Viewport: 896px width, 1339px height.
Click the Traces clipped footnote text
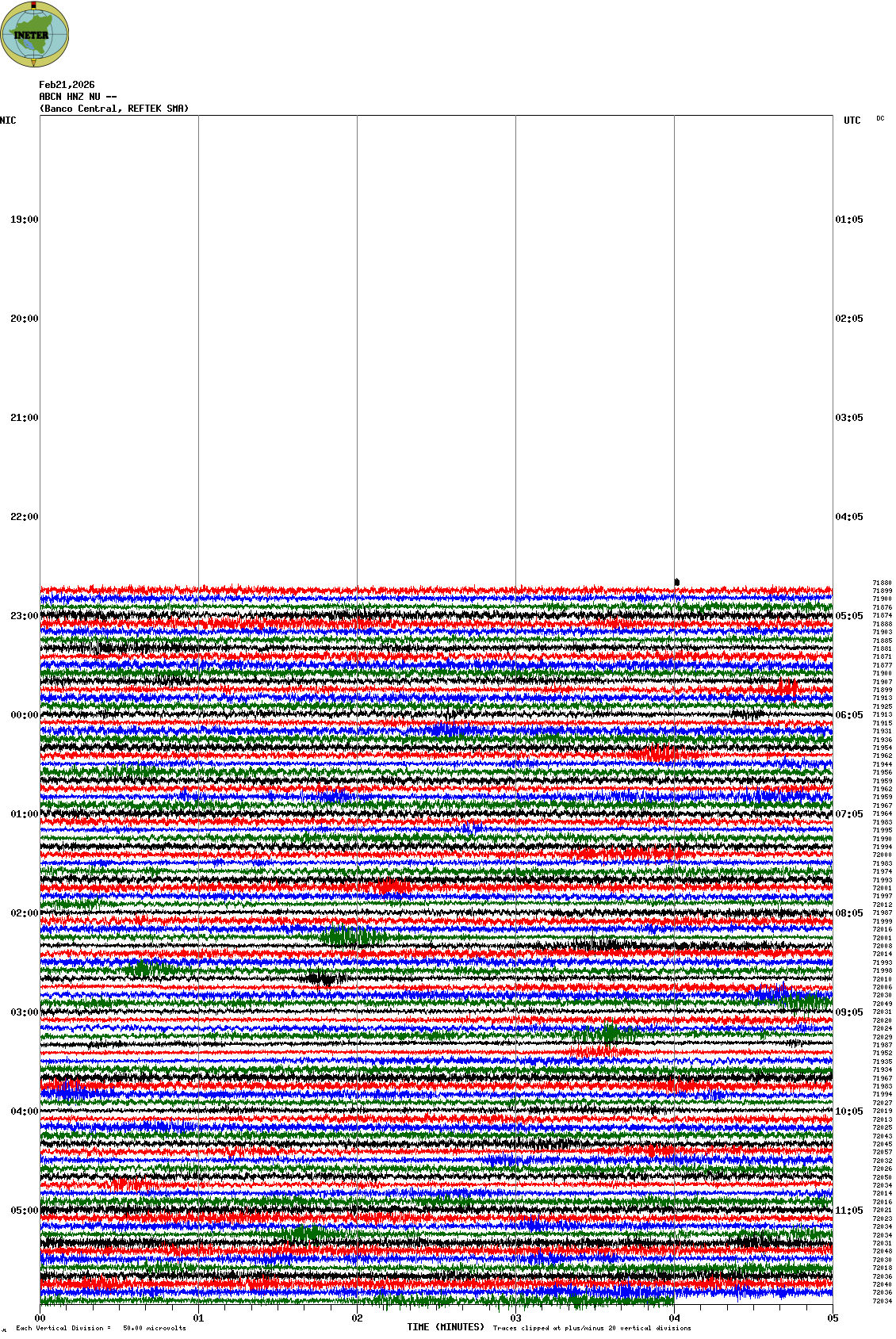pos(592,1328)
